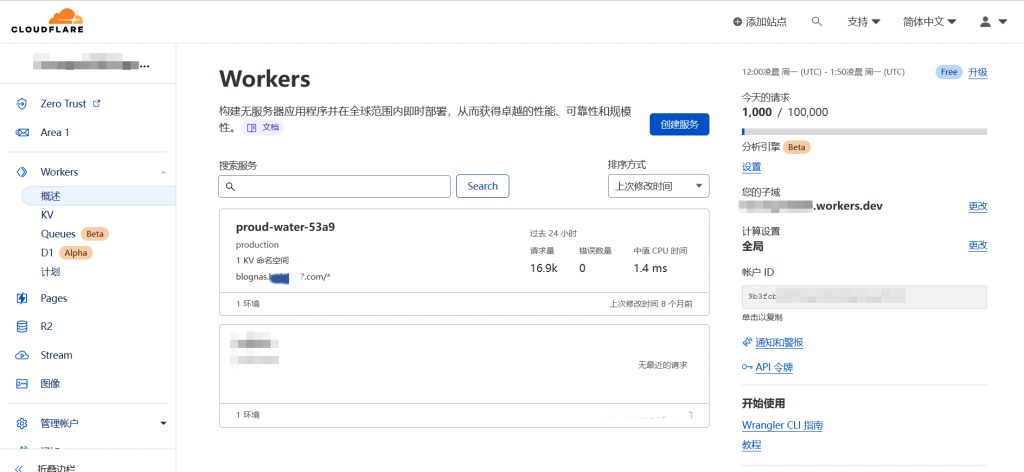Image resolution: width=1024 pixels, height=472 pixels.
Task: Open 计划 in Workers submenu
Action: tap(50, 272)
